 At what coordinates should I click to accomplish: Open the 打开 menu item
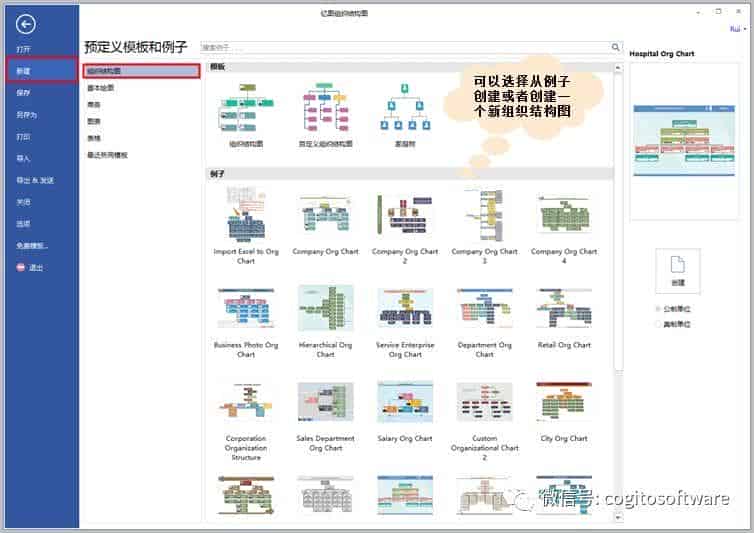pyautogui.click(x=23, y=50)
